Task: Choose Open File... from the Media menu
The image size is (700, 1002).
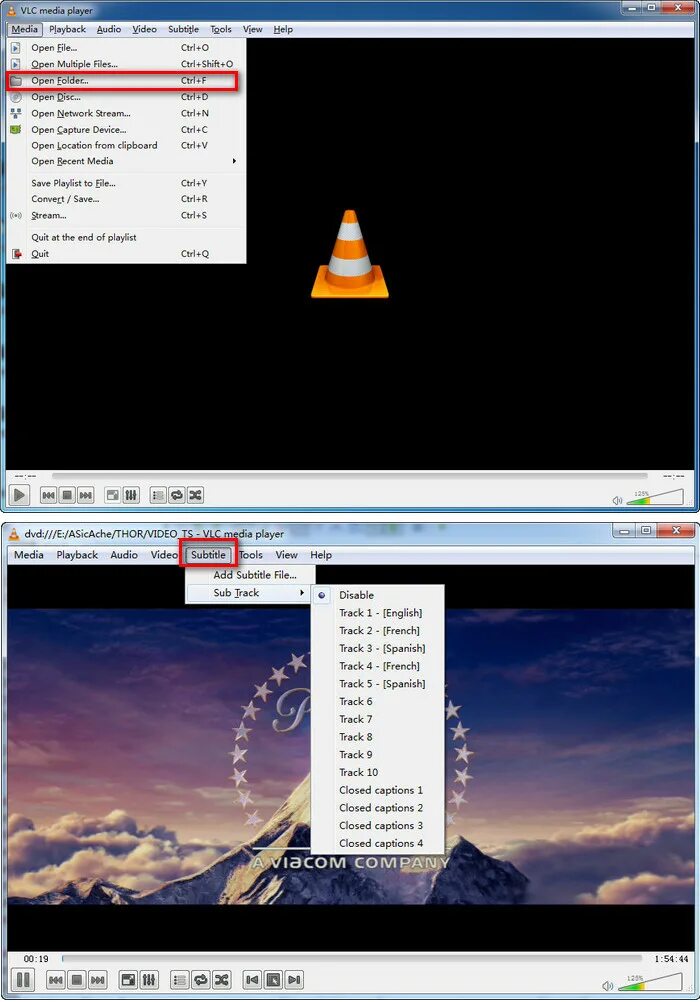Action: 126,48
